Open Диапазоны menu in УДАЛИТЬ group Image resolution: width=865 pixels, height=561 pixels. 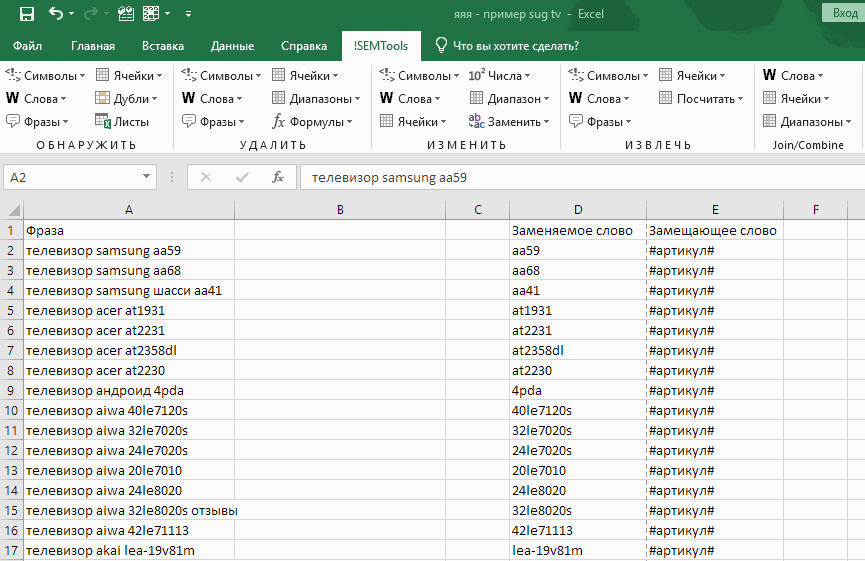coord(316,99)
